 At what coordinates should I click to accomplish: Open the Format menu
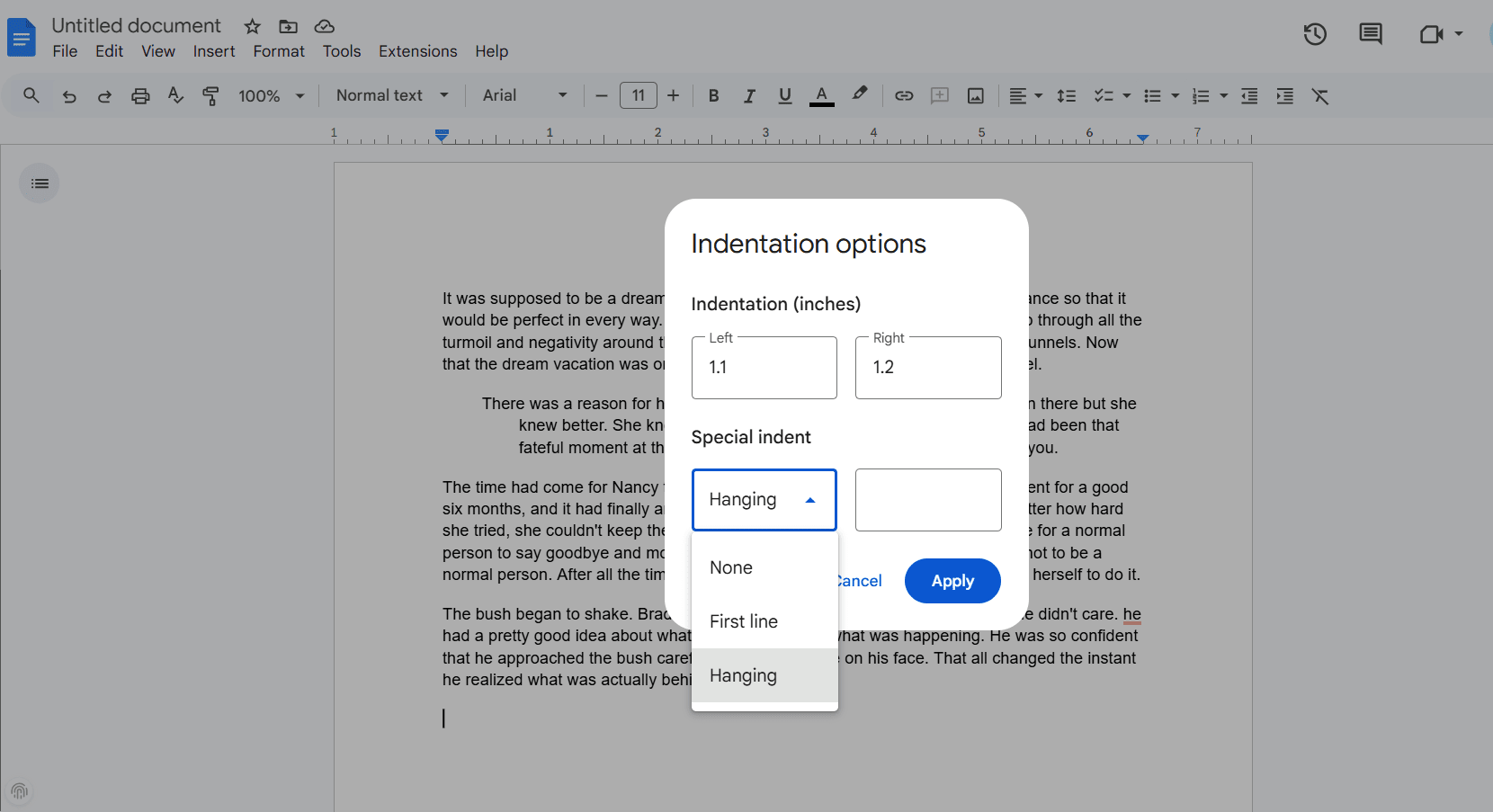point(279,51)
